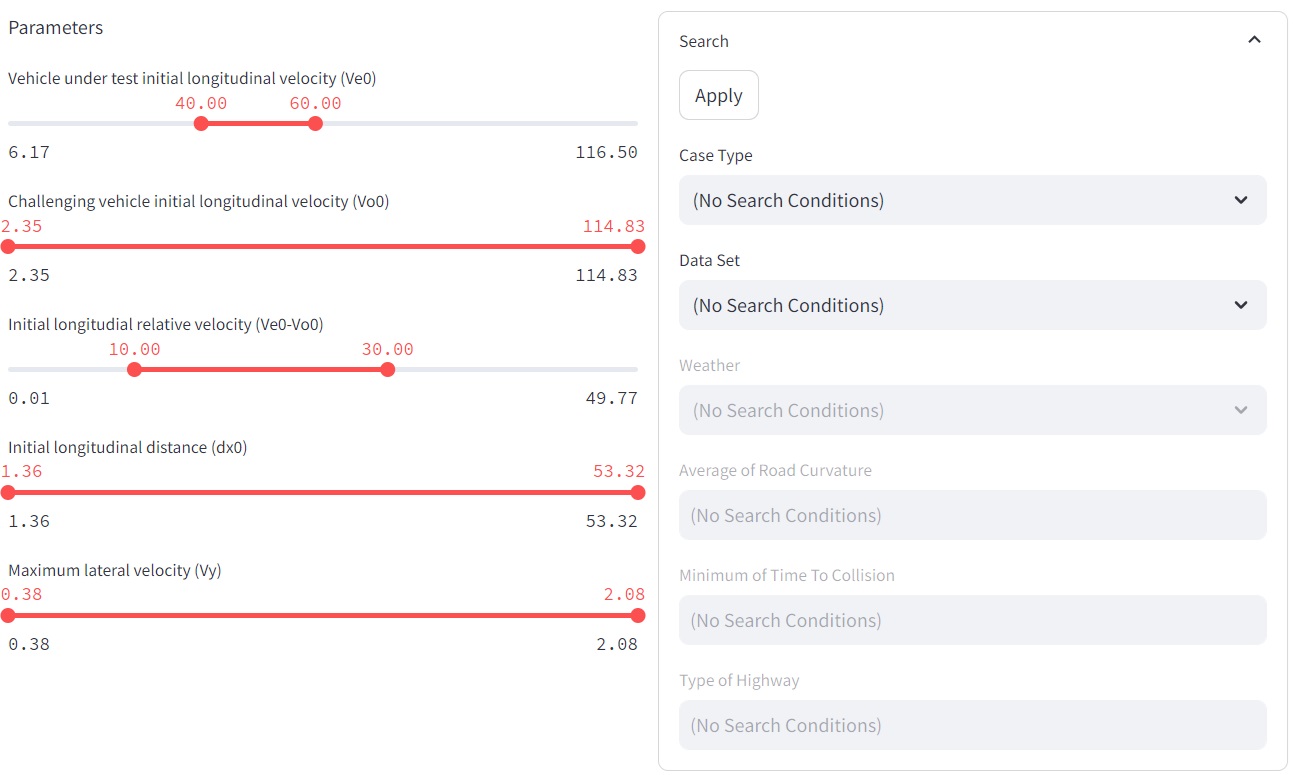Screen dimensions: 1294x775
Task: Click the dx0 slider's 1.36 minimum handle
Action: 8,492
